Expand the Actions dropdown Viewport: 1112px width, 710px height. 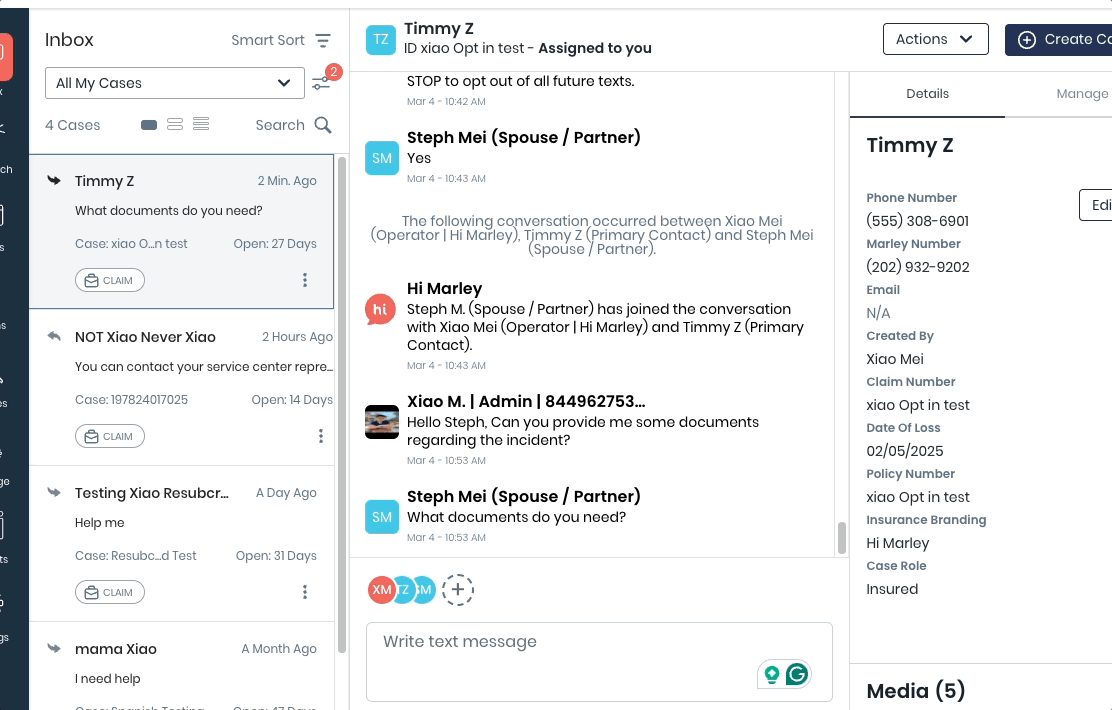pos(935,39)
